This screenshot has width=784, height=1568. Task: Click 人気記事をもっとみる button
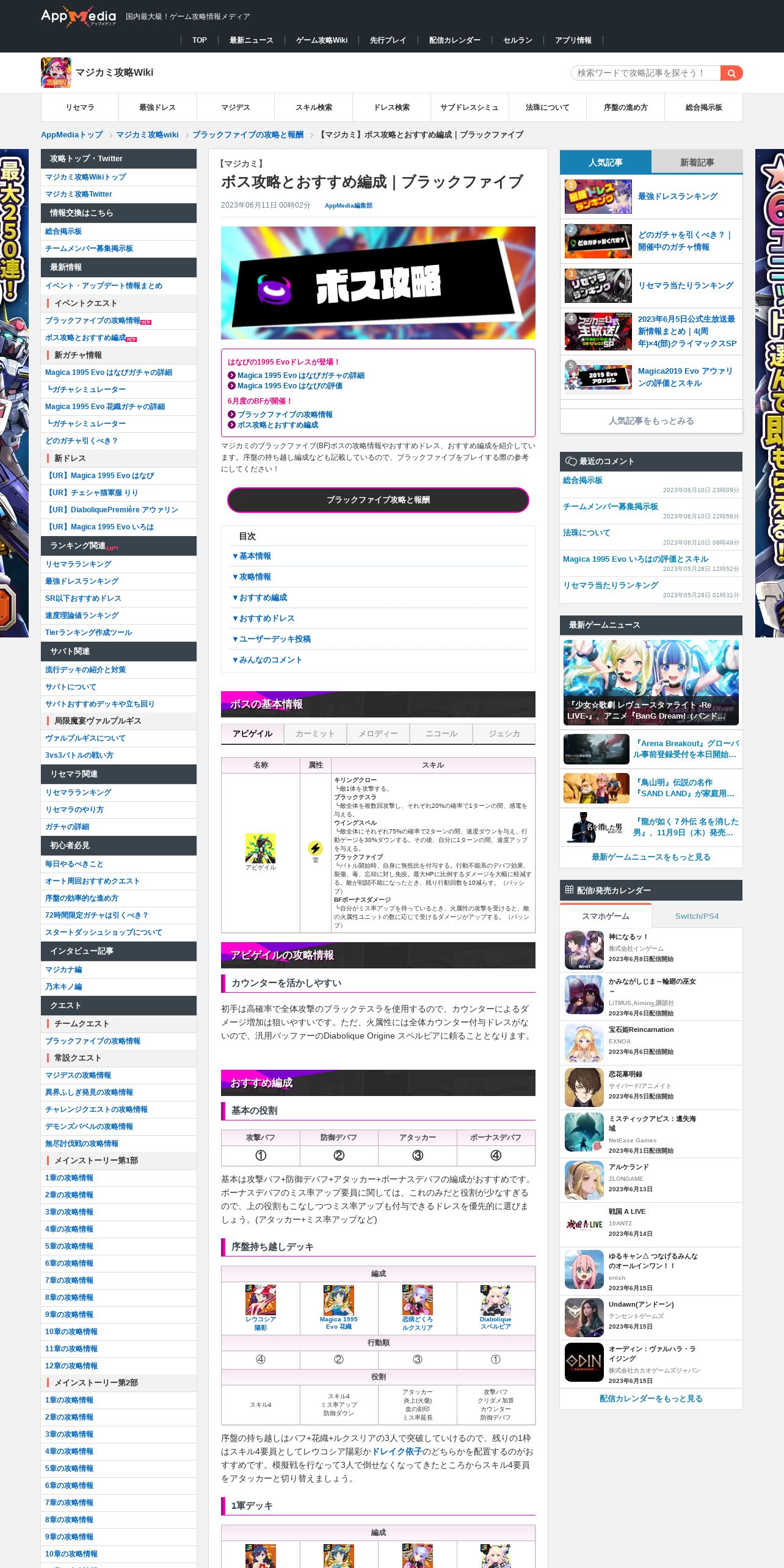(x=651, y=421)
